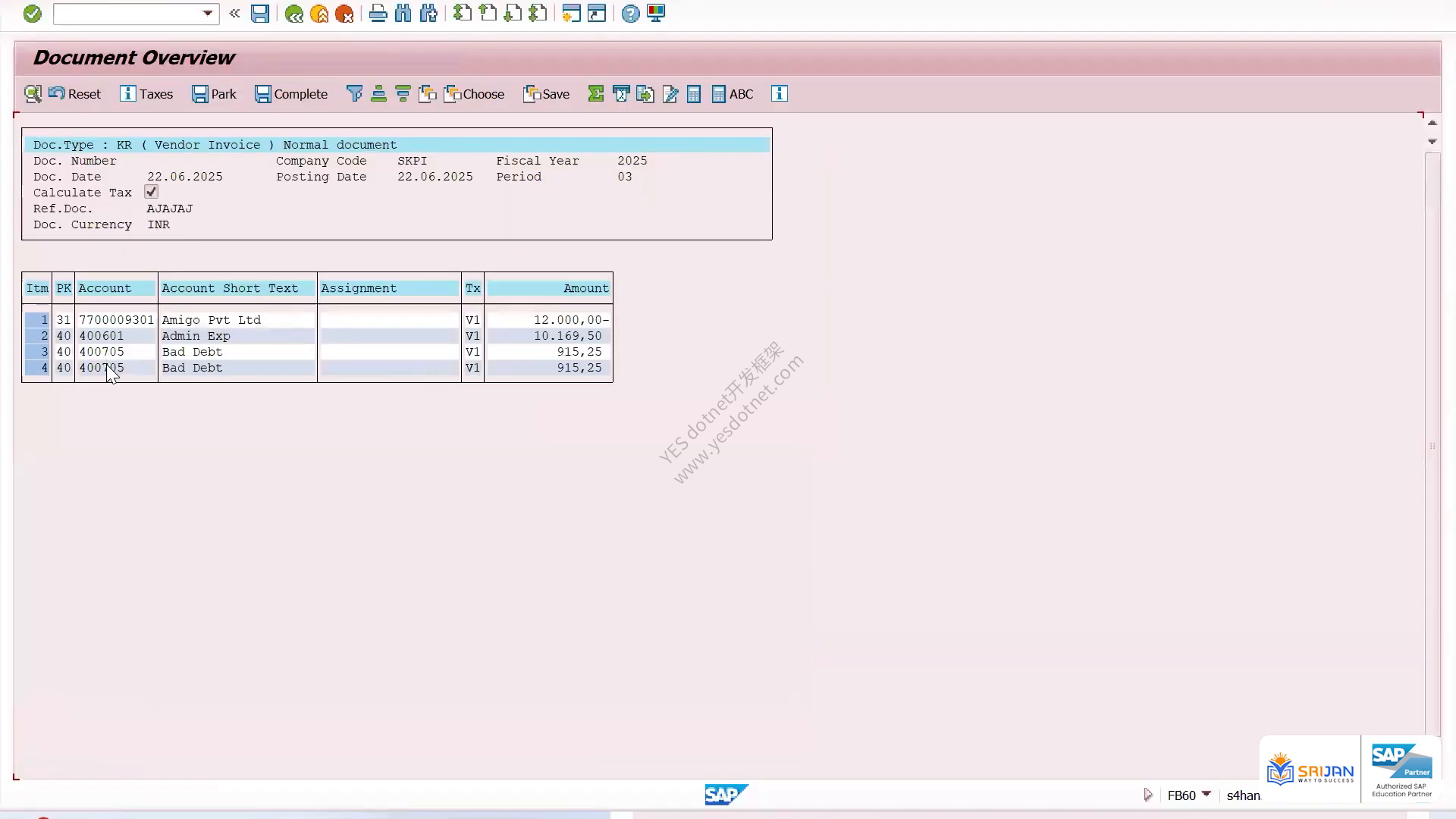This screenshot has width=1456, height=819.
Task: Click company code value SKPI
Action: 413,161
